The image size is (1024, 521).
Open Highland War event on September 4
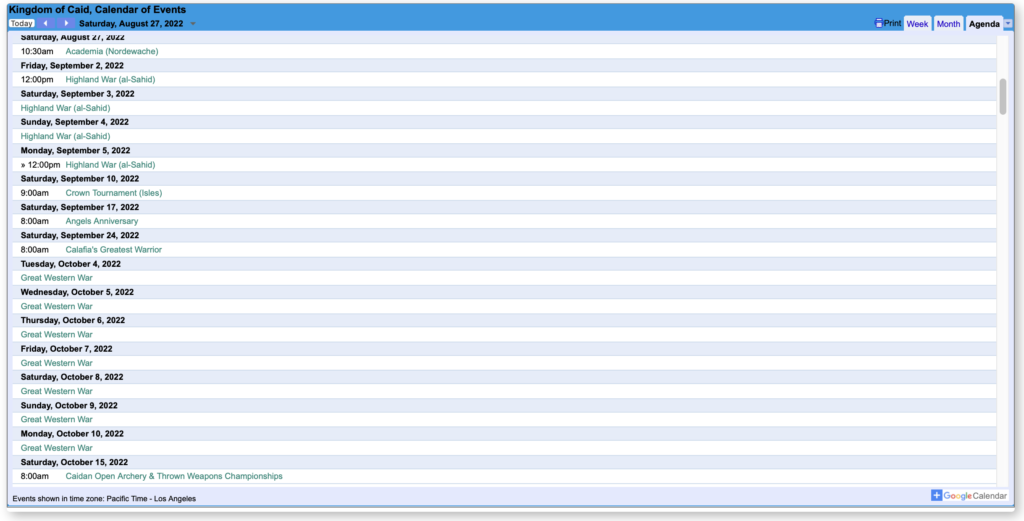tap(65, 136)
